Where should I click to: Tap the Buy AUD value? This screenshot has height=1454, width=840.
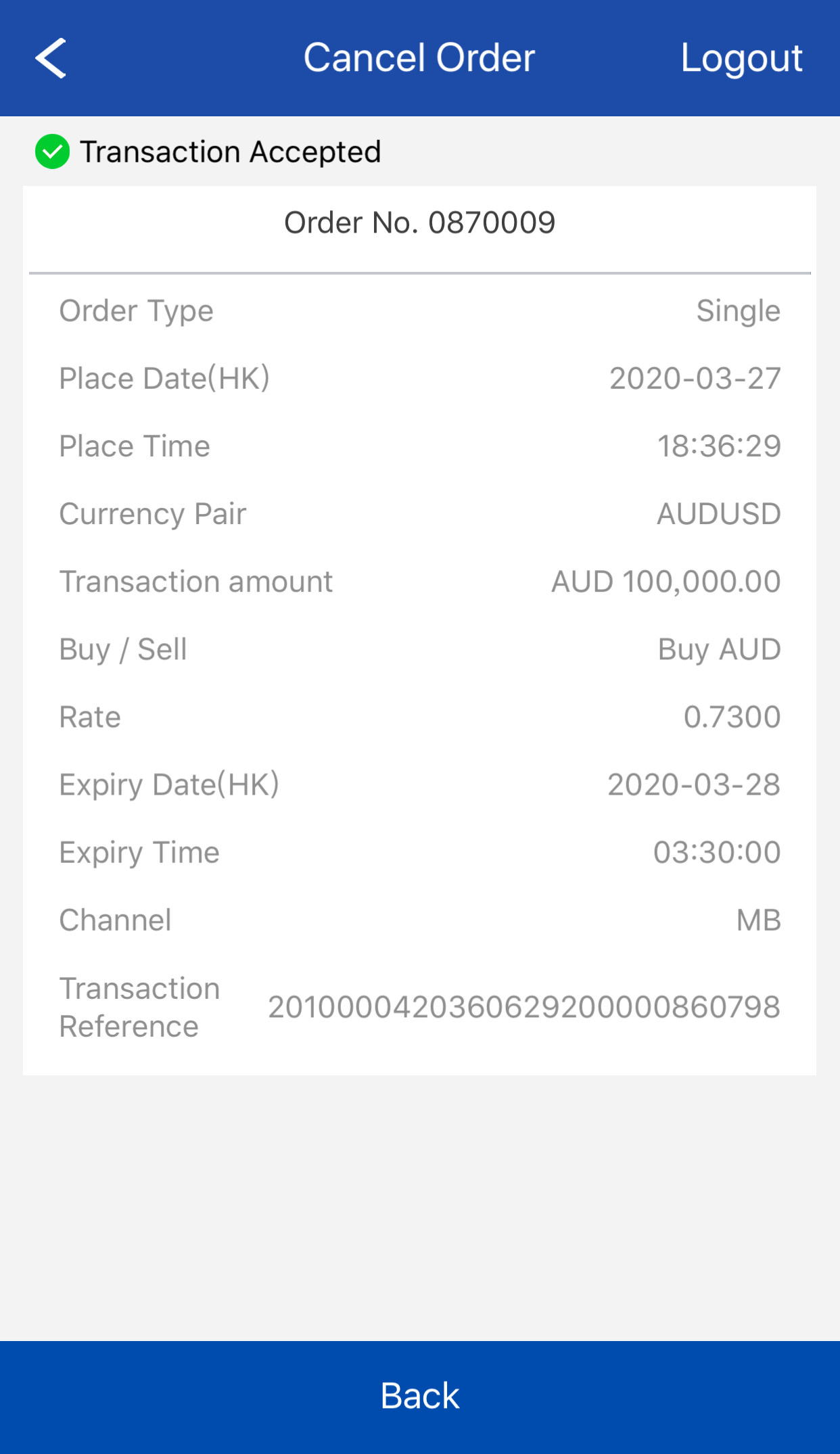tap(719, 649)
